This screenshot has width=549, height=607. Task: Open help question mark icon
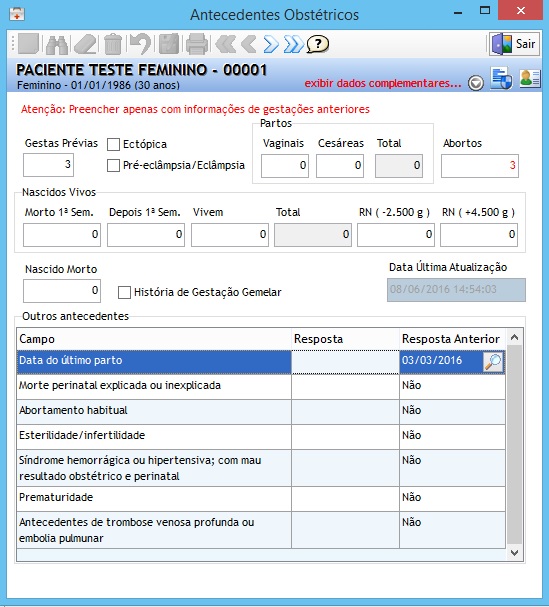pos(318,44)
